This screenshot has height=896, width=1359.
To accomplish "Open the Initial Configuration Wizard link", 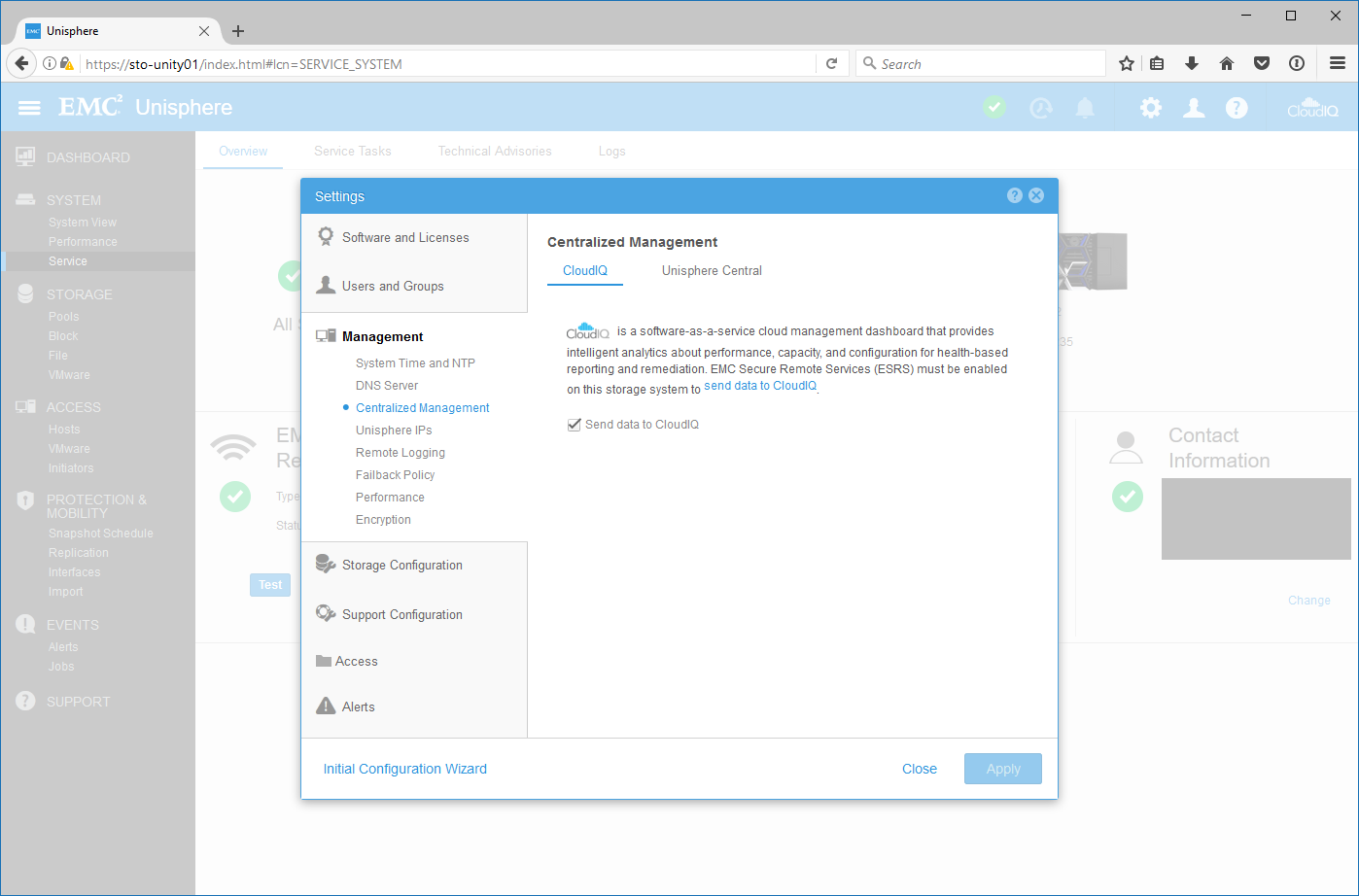I will 404,769.
